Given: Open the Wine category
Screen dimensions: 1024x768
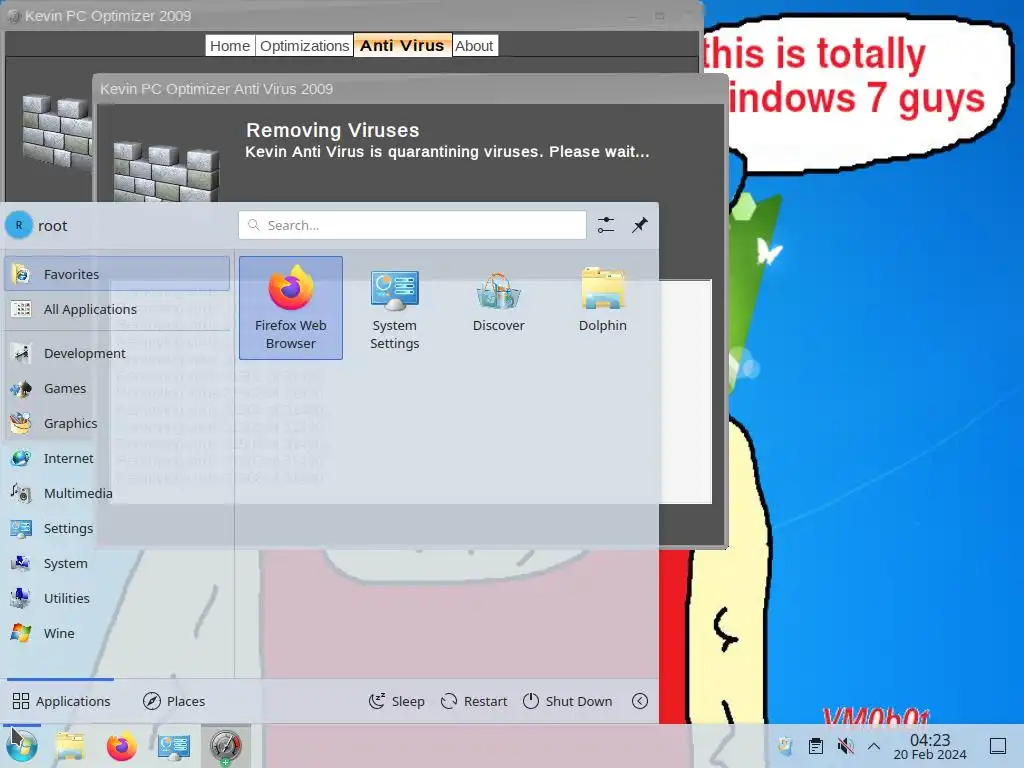Looking at the screenshot, I should [117, 633].
